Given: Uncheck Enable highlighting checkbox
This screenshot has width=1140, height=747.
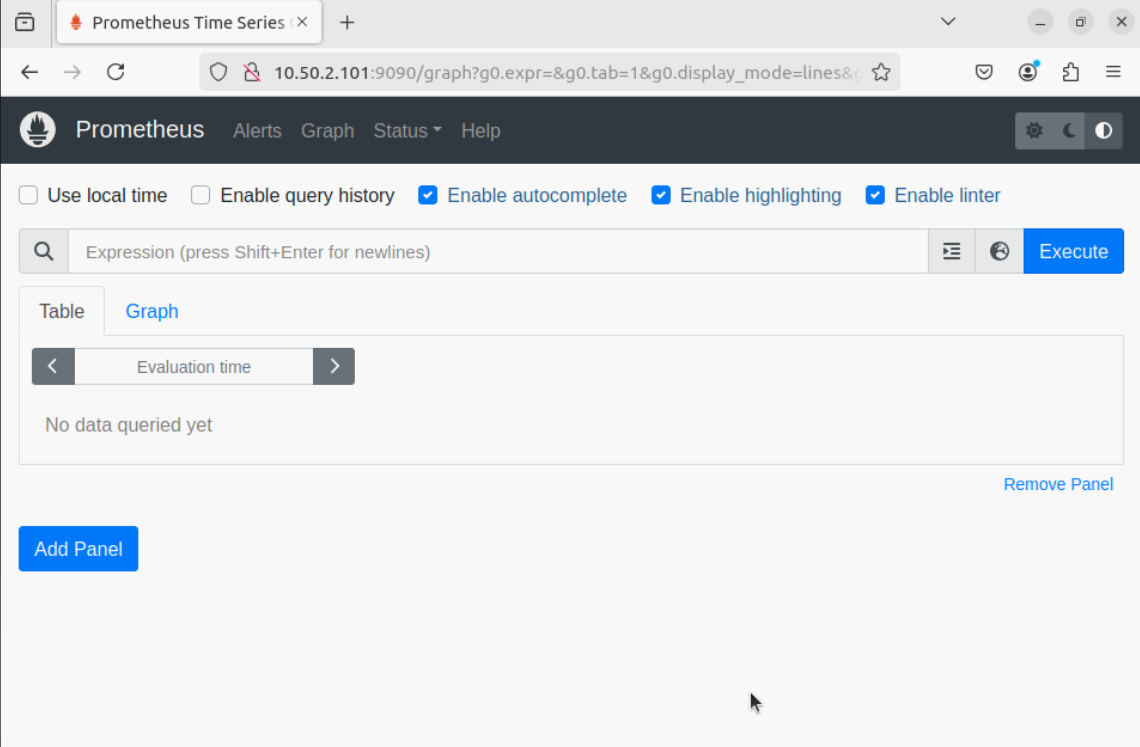Looking at the screenshot, I should point(661,195).
